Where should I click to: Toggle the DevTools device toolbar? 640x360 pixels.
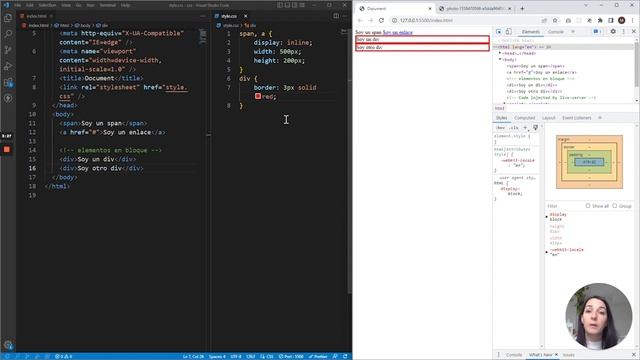(x=509, y=31)
